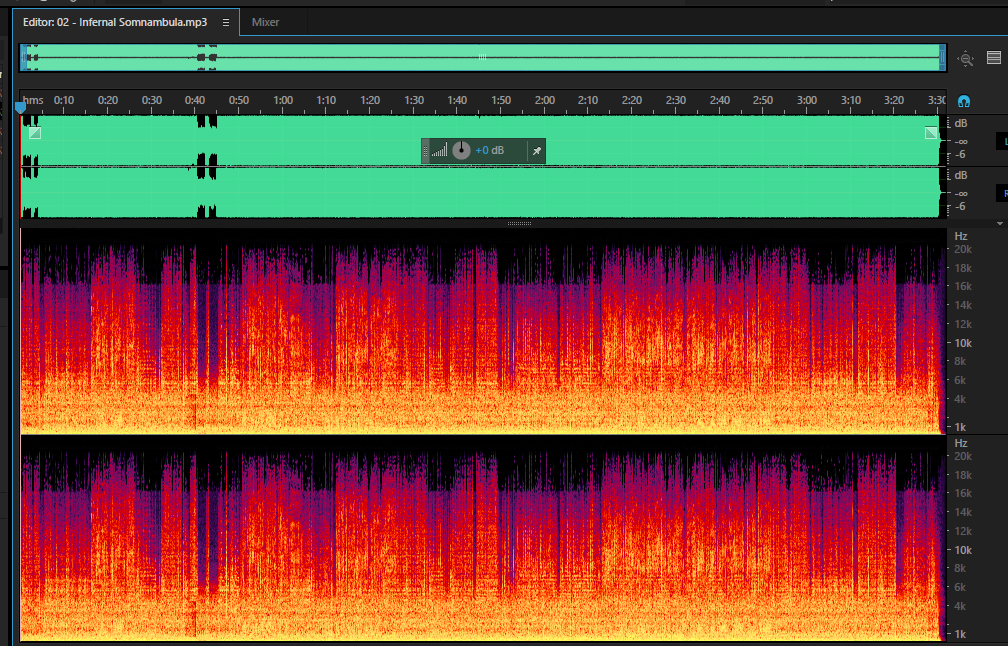Click the Hz label of the upper spectrogram
This screenshot has height=646, width=1008.
point(961,237)
